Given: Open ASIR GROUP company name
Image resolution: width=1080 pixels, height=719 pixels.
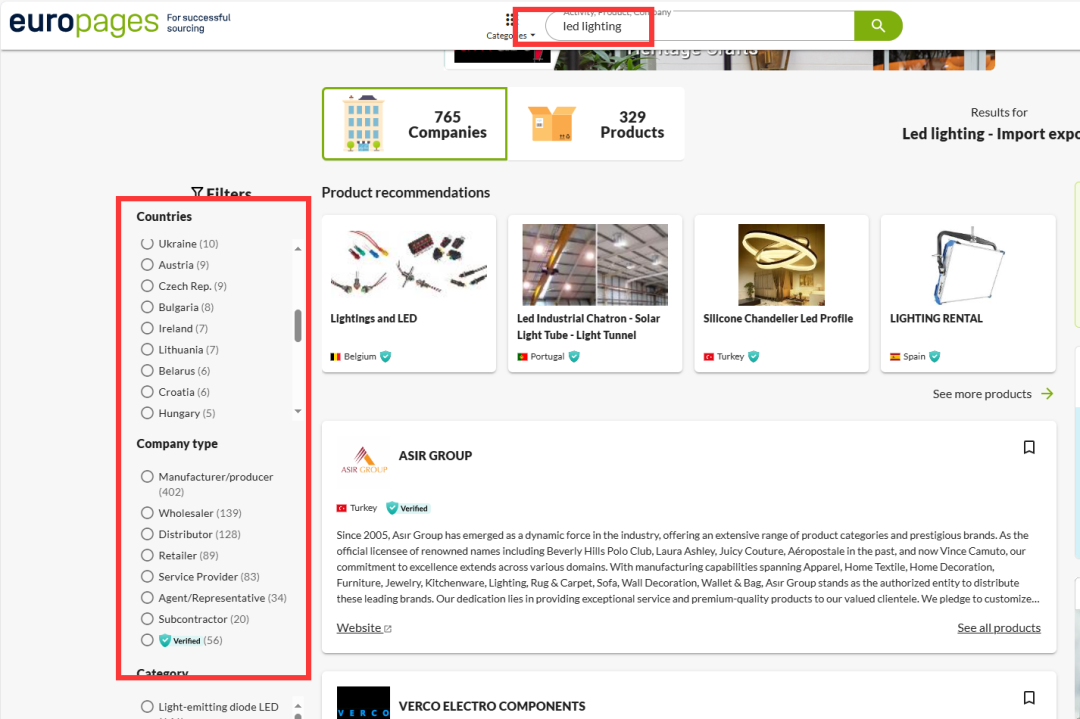Looking at the screenshot, I should [x=435, y=455].
